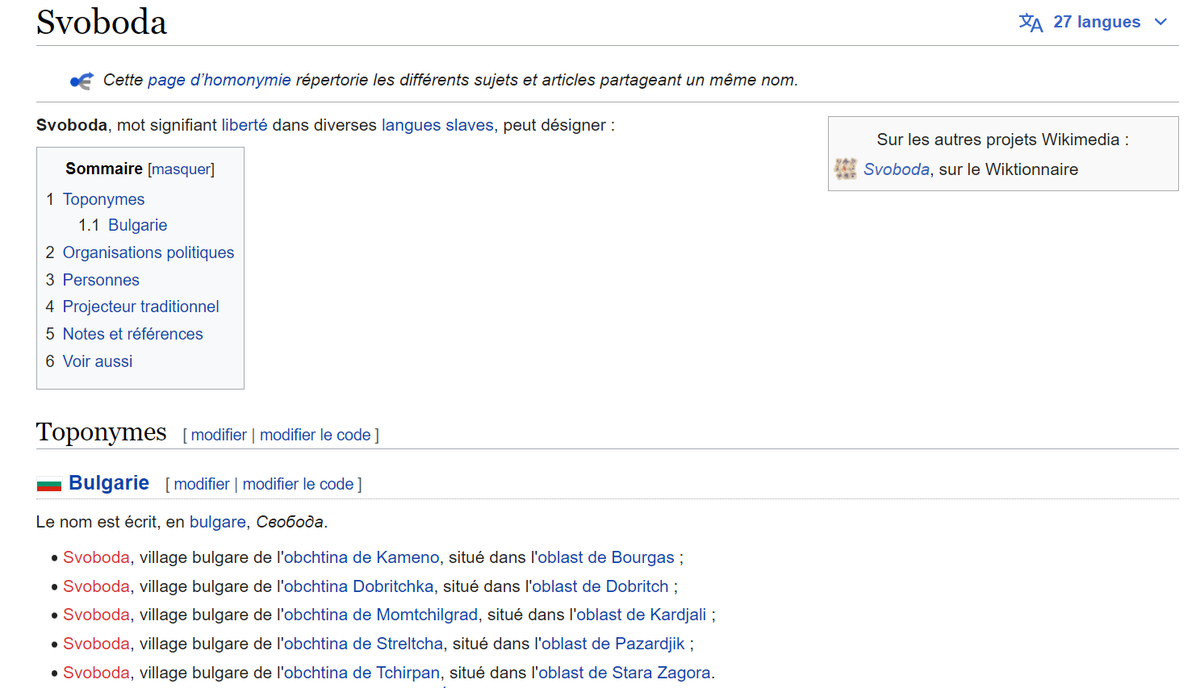Open obchtina de Streltcha link
Image resolution: width=1200 pixels, height=688 pixels.
pos(363,643)
